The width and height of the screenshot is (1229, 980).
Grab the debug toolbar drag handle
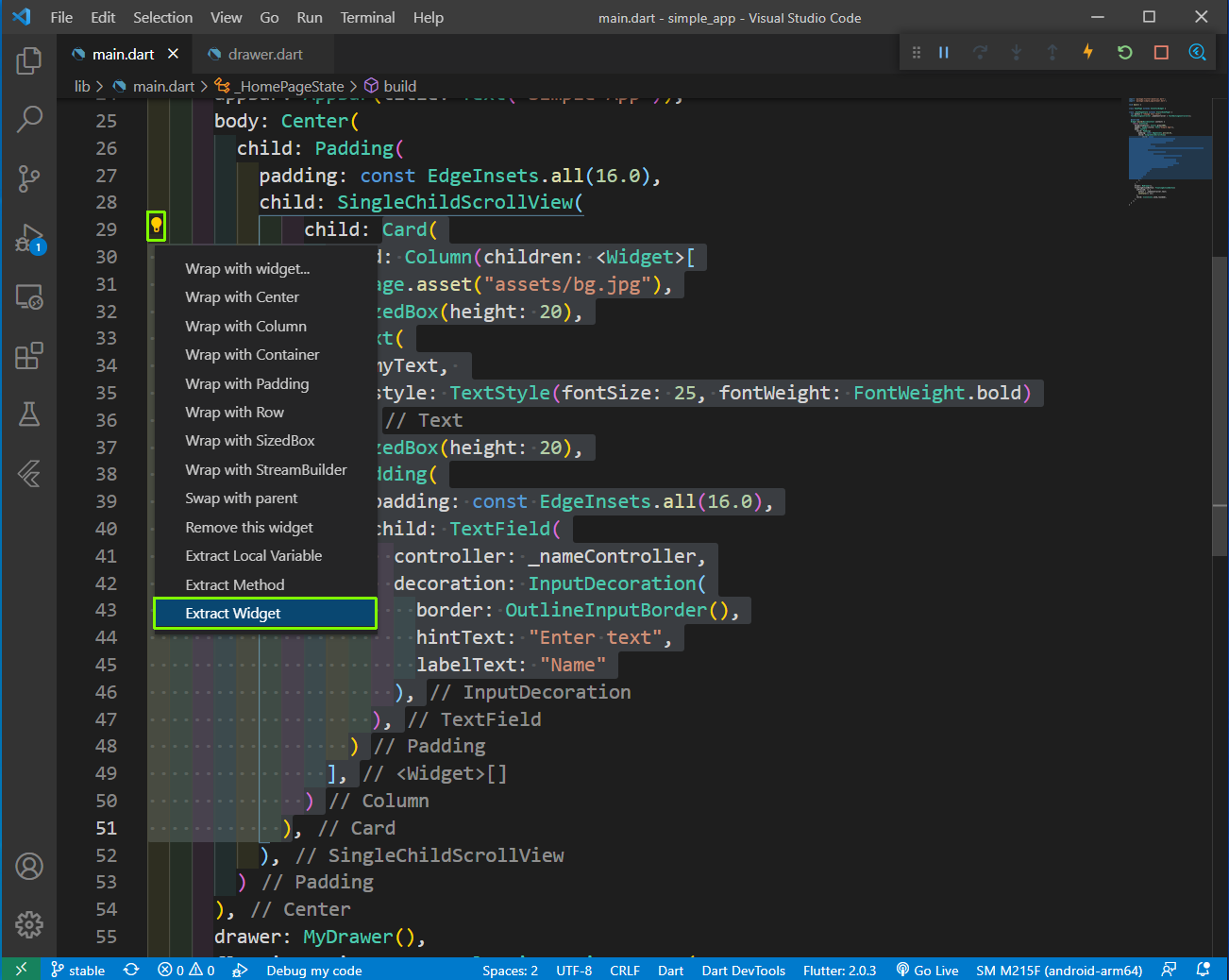pyautogui.click(x=916, y=53)
